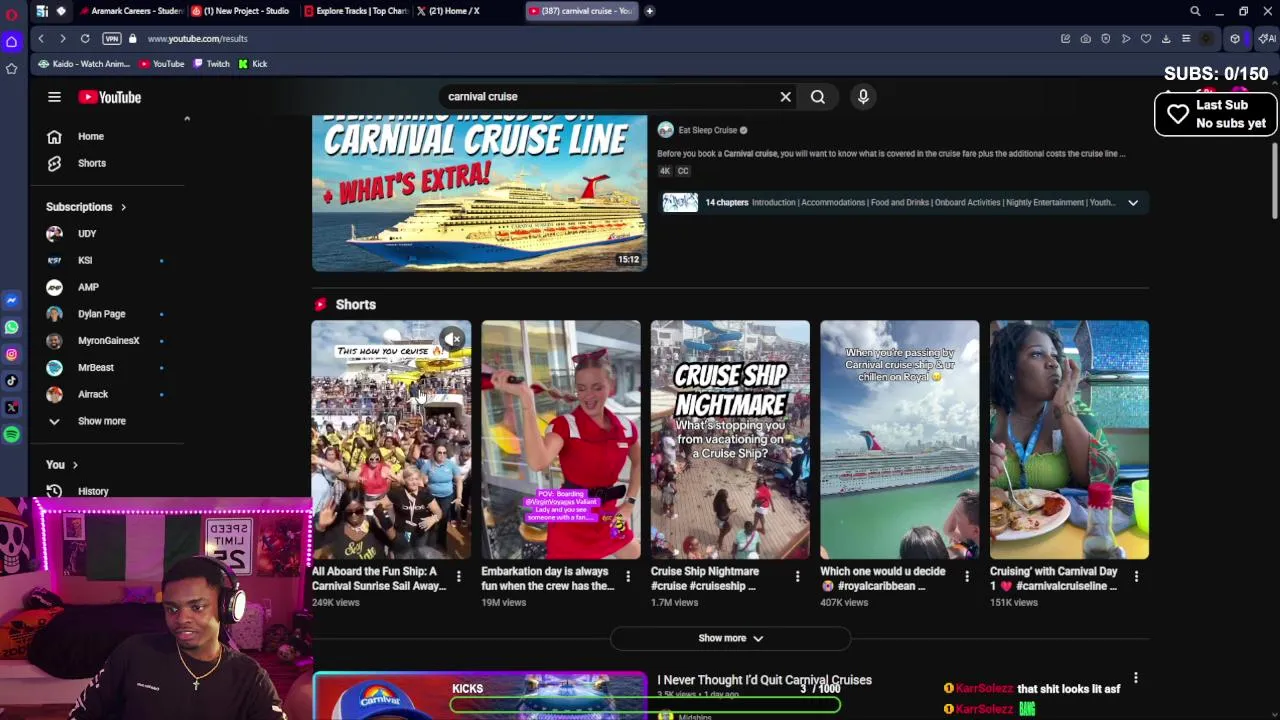Open X/Twitter in Opera sidebar
1280x720 pixels.
tap(12, 407)
